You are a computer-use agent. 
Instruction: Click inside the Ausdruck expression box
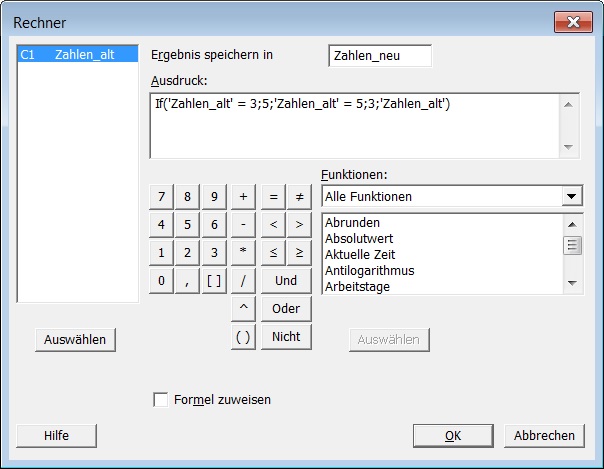[354, 126]
